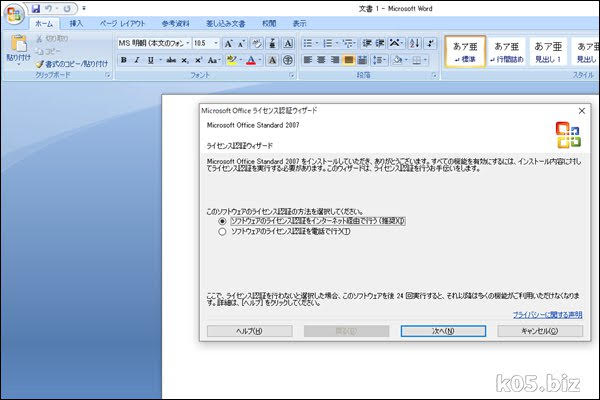Image resolution: width=600 pixels, height=400 pixels.
Task: Open the Page Layout (ページ レイアウト) tab
Action: (x=122, y=24)
